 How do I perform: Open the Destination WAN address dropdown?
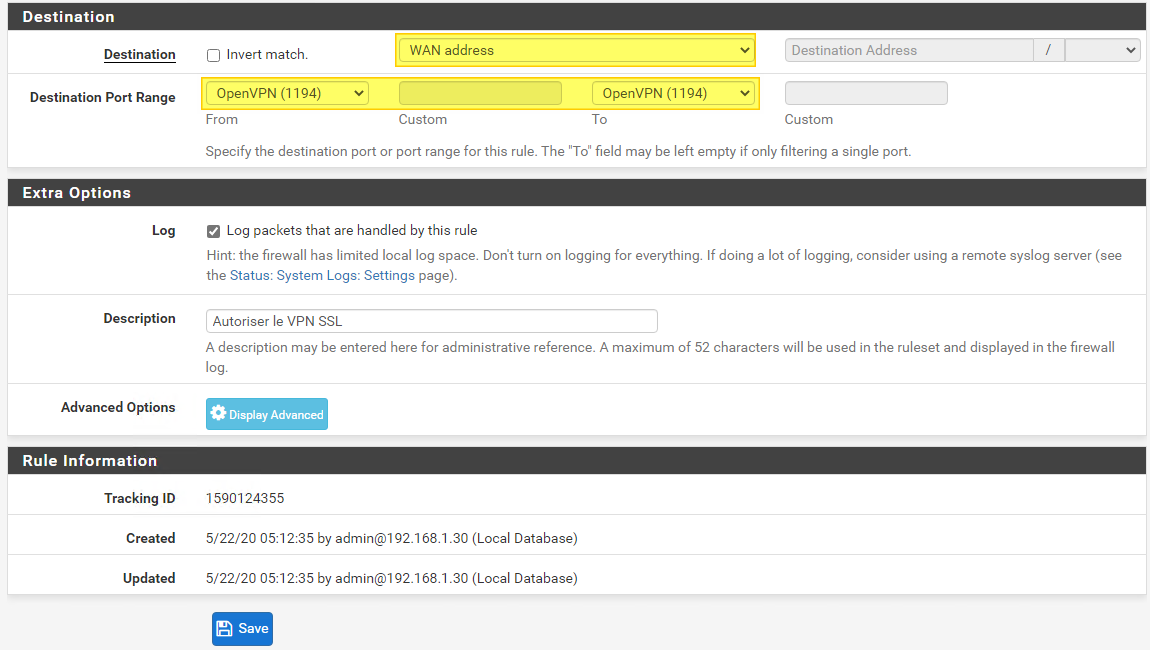(575, 50)
